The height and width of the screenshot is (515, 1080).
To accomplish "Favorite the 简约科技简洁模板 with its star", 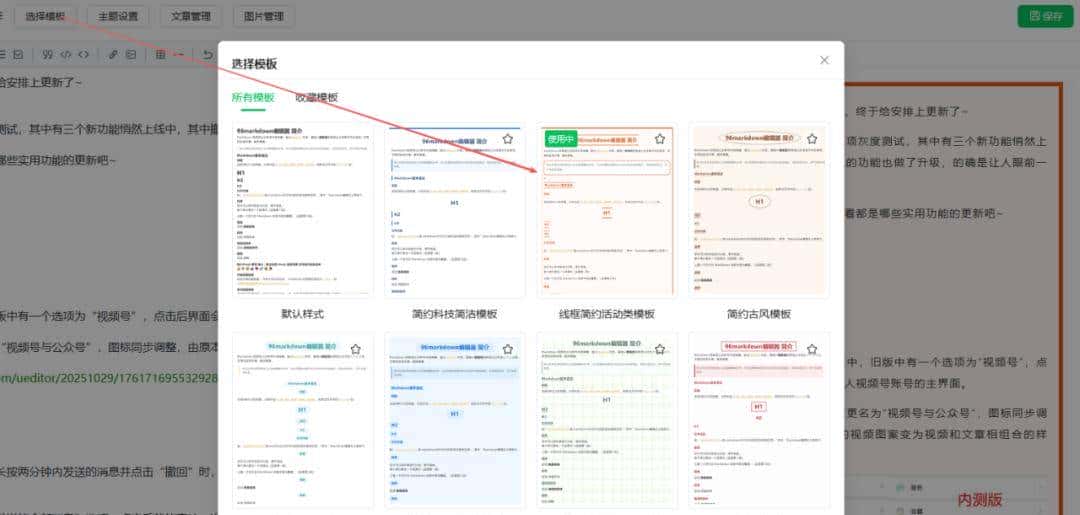I will 508,139.
